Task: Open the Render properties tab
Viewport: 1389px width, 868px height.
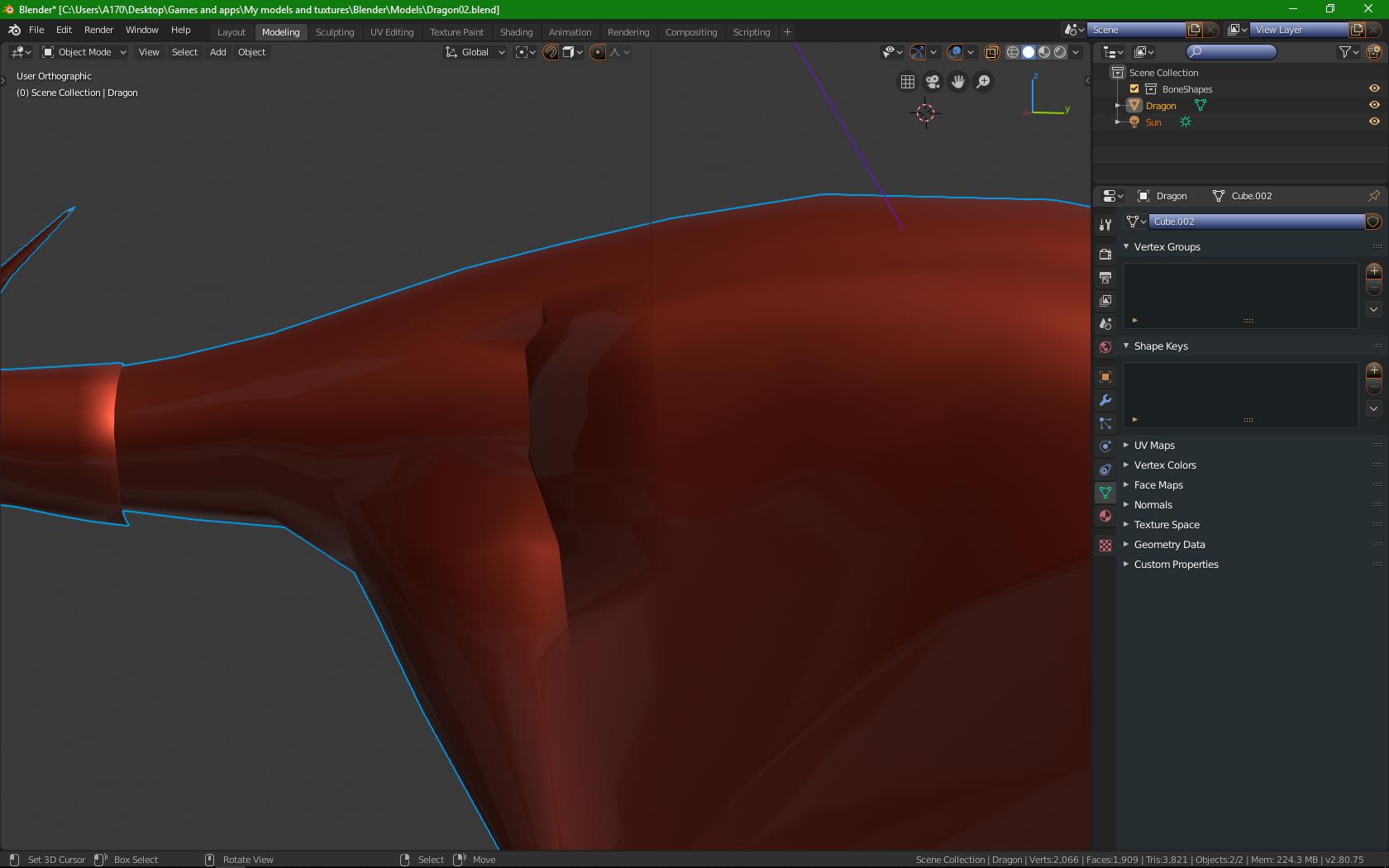Action: [x=1105, y=254]
